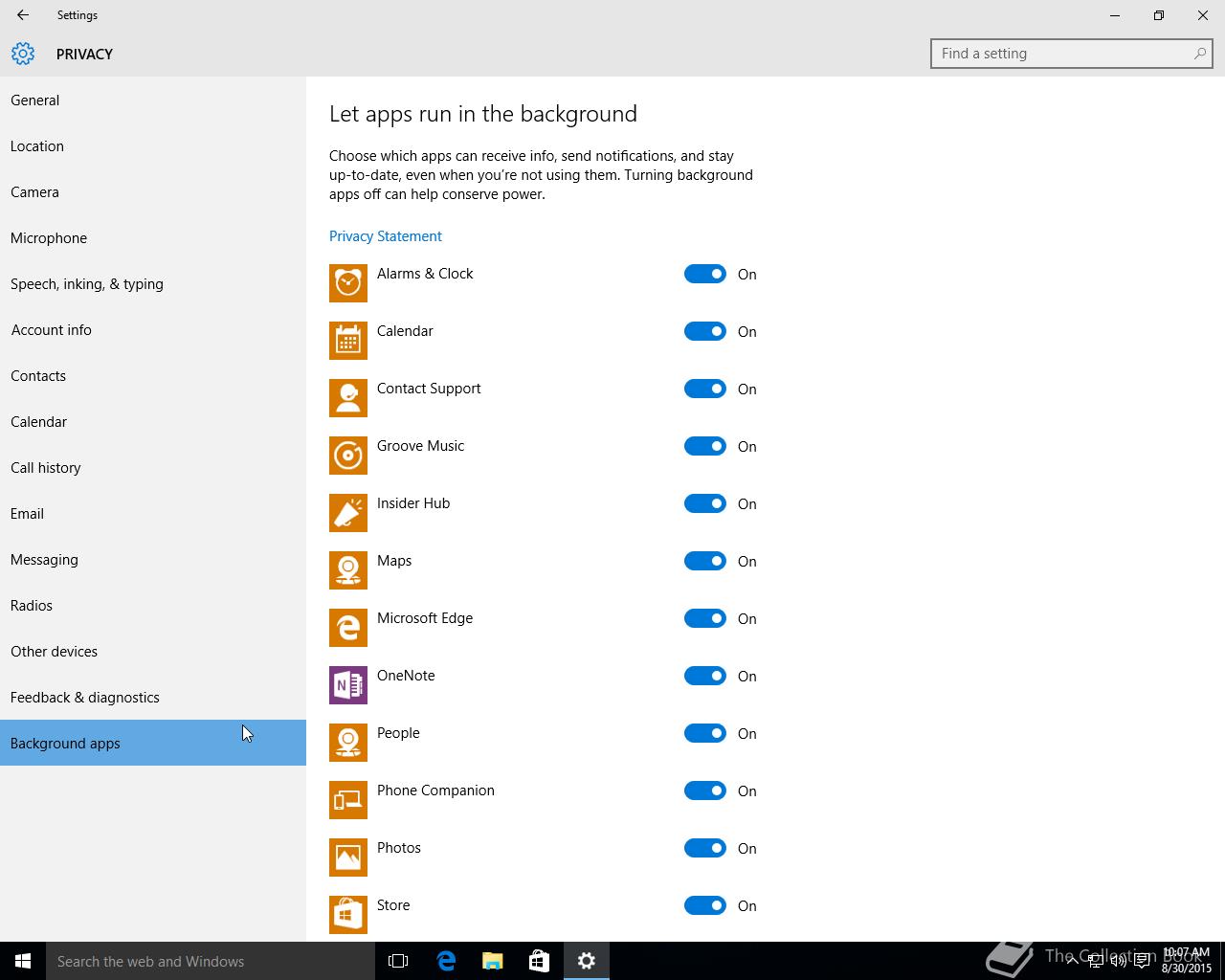Click the Groove Music app icon

[348, 456]
